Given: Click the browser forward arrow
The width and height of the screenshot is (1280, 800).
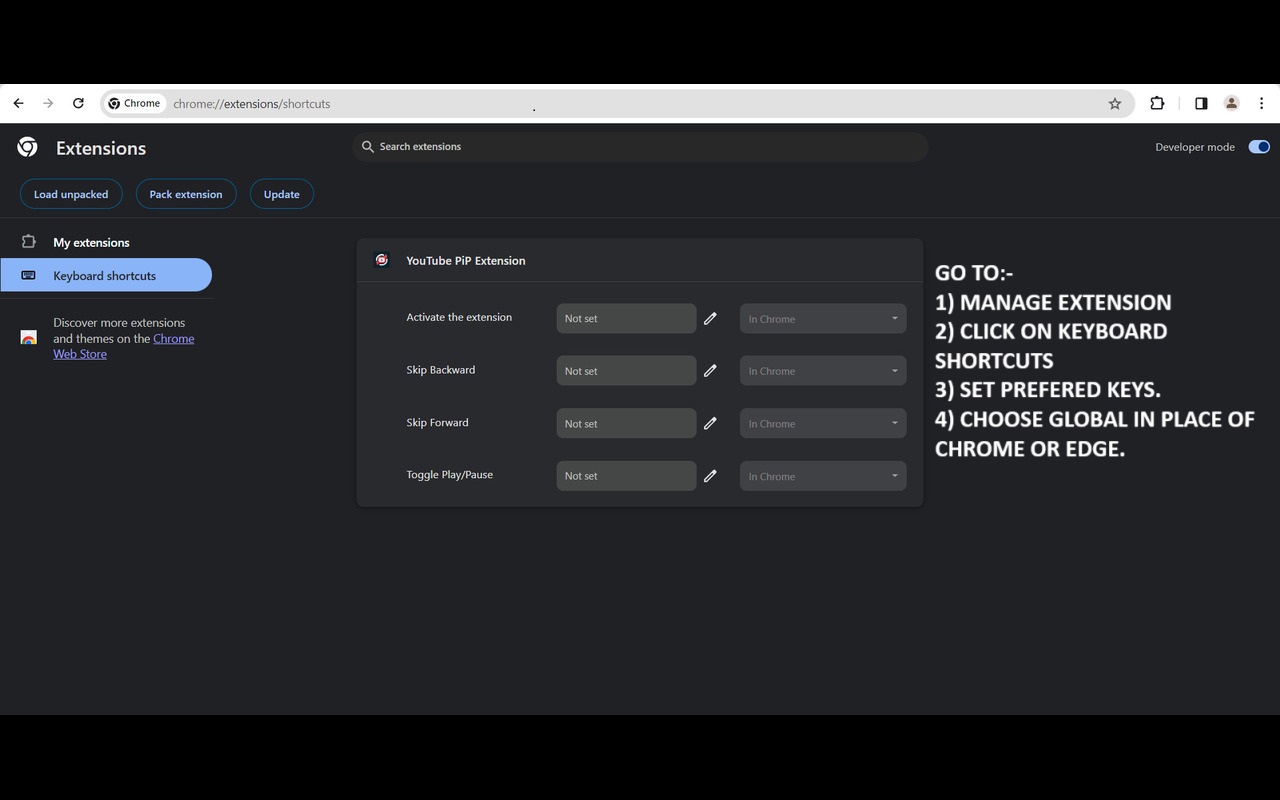Looking at the screenshot, I should (x=48, y=103).
